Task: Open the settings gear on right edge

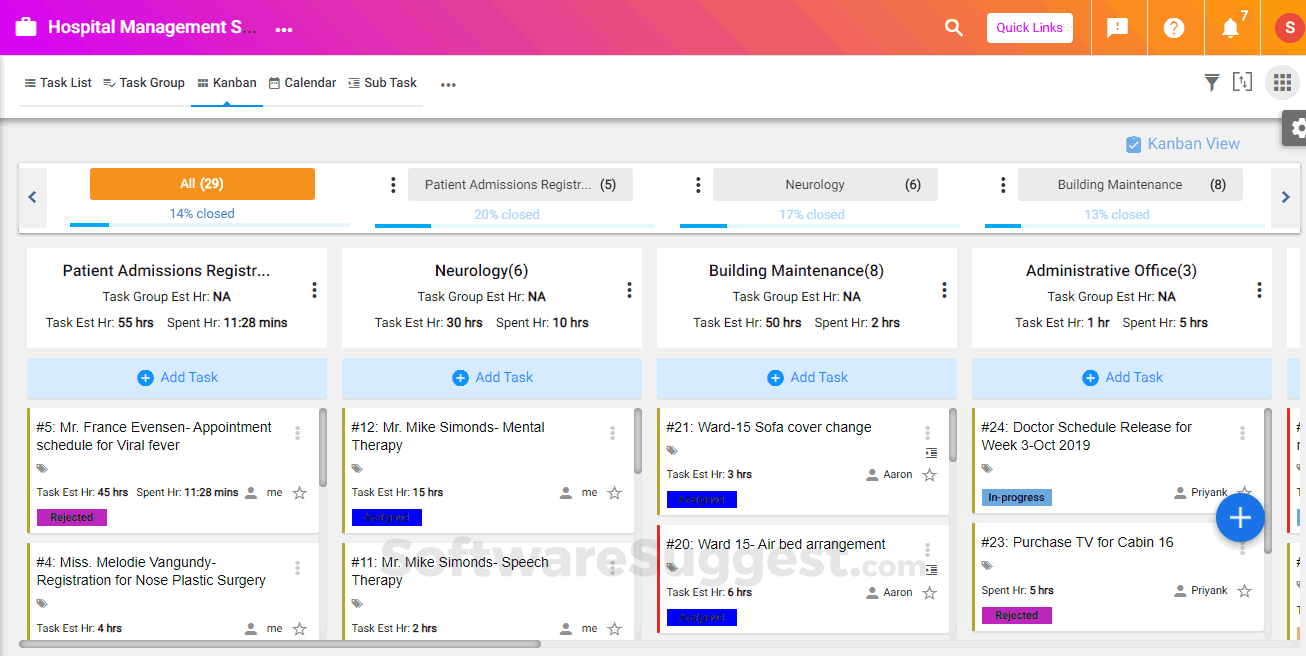Action: click(1298, 128)
